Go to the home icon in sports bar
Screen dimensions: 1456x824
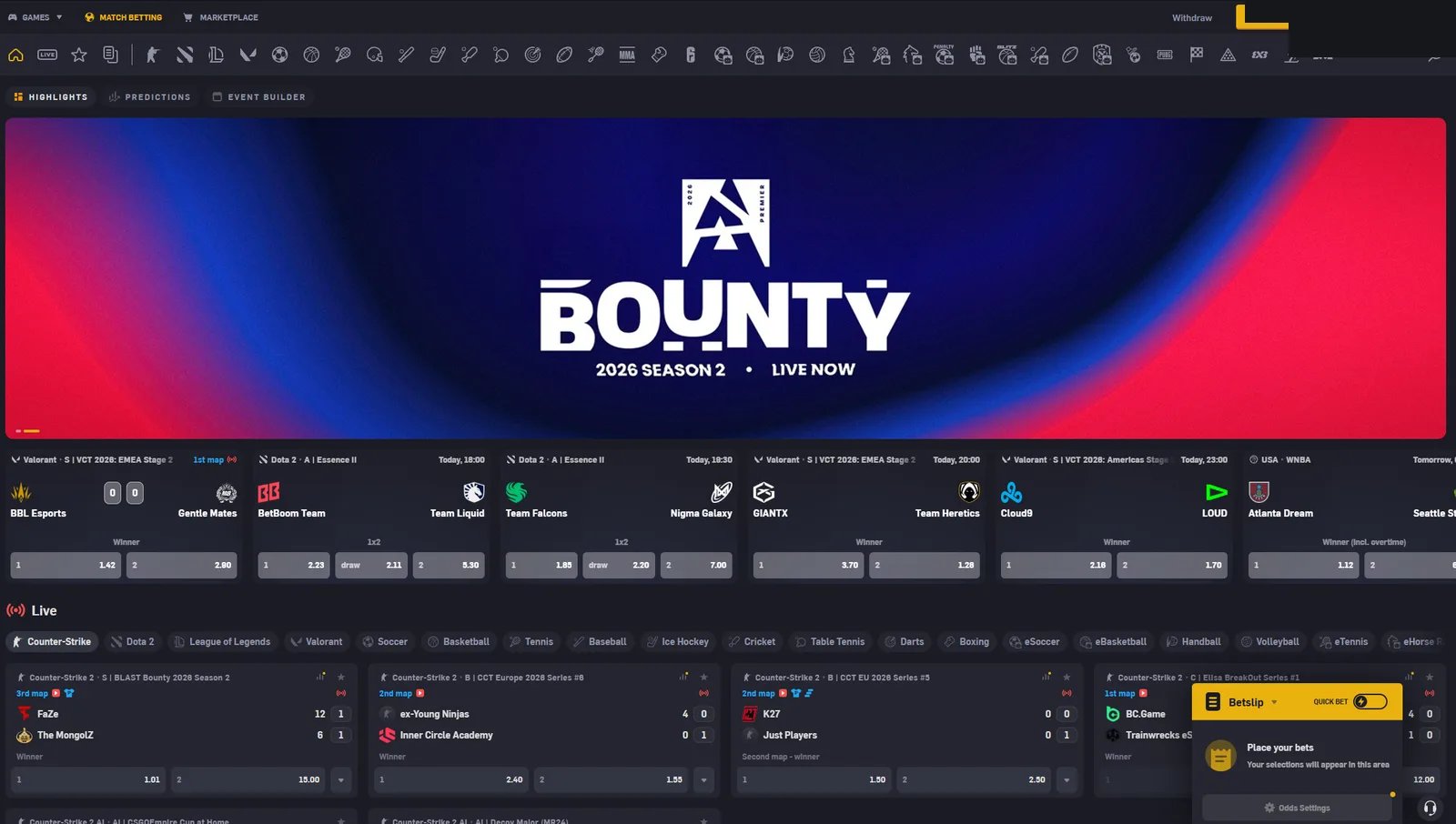[15, 55]
